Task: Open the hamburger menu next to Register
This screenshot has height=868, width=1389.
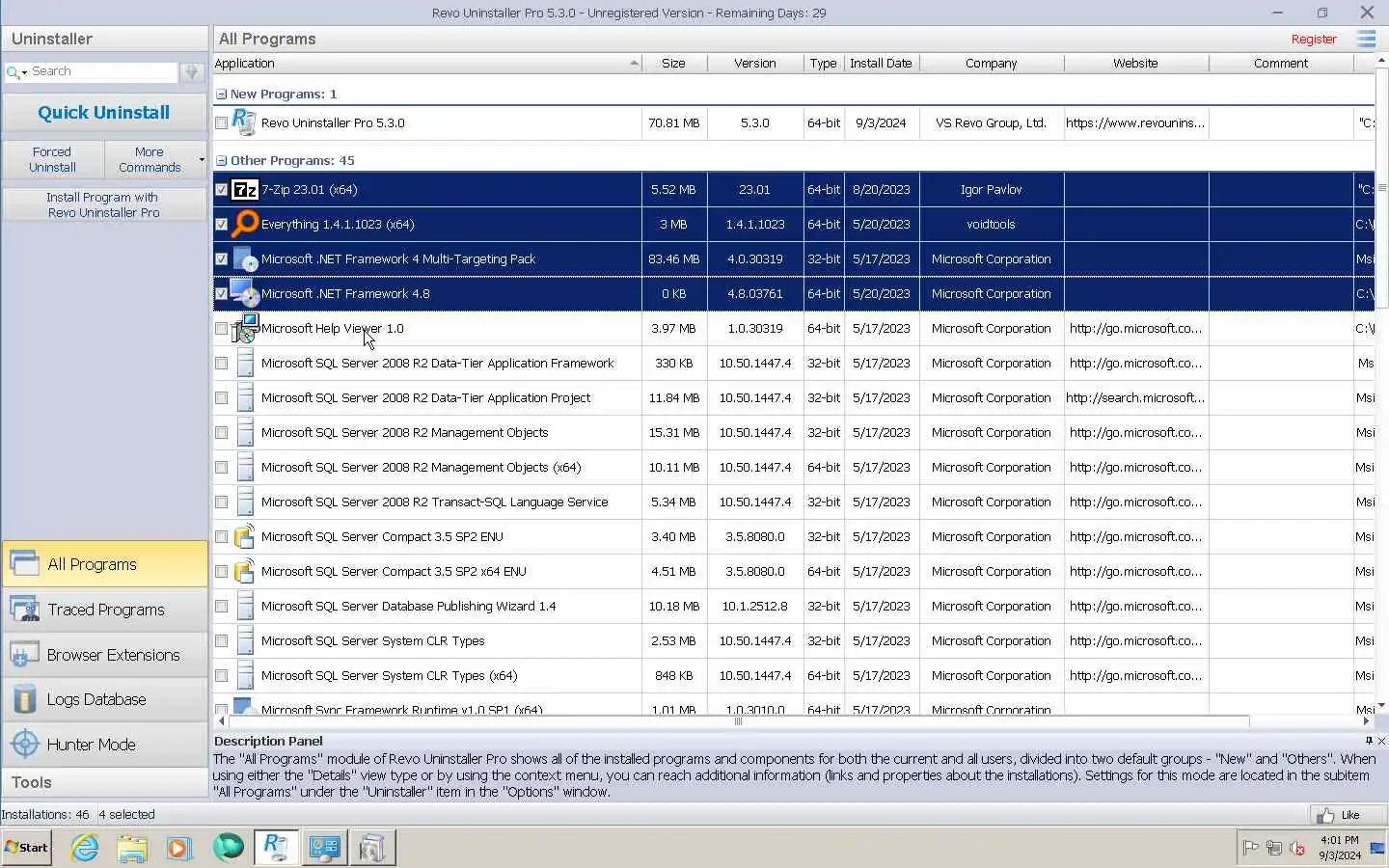Action: (1366, 39)
